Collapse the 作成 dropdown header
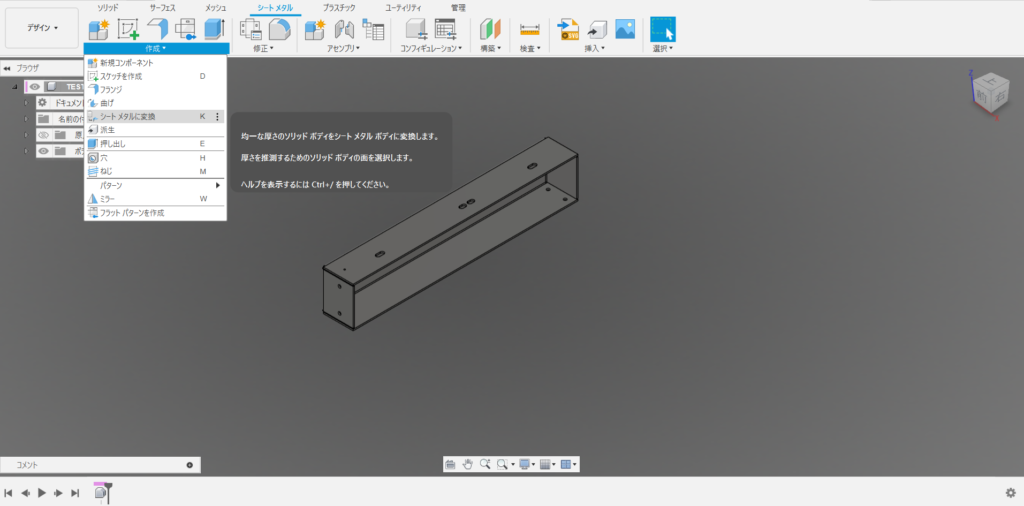Screen dimensions: 1024x506 [x=156, y=48]
